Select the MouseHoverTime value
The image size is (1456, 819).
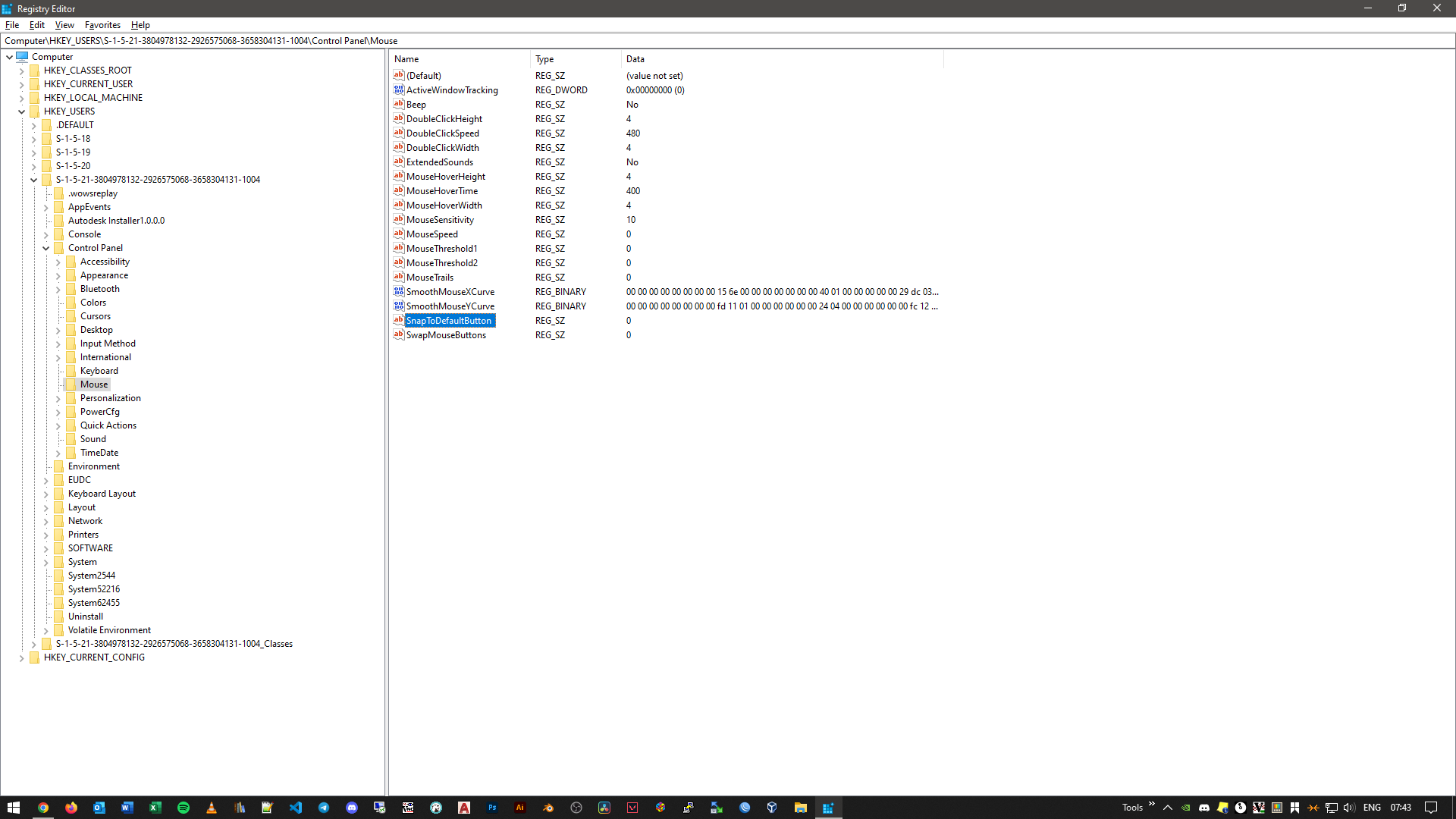tap(441, 191)
